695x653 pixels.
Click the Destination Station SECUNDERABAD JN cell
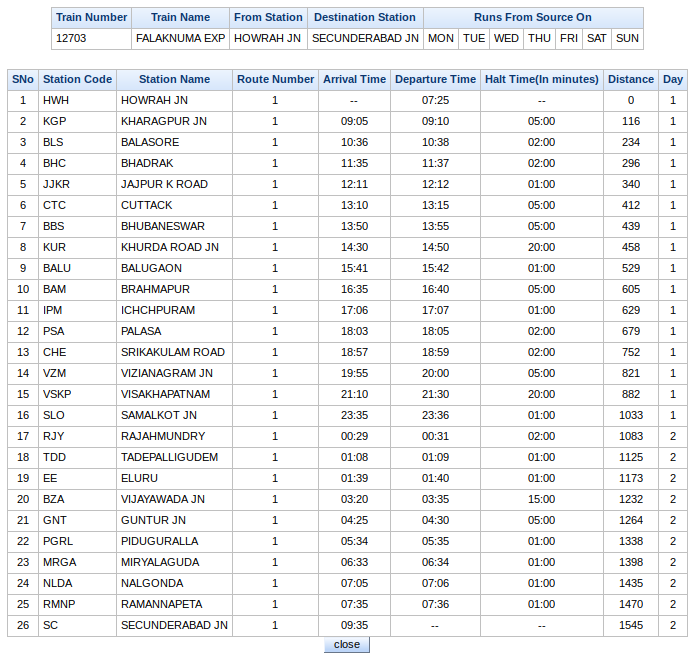[365, 39]
